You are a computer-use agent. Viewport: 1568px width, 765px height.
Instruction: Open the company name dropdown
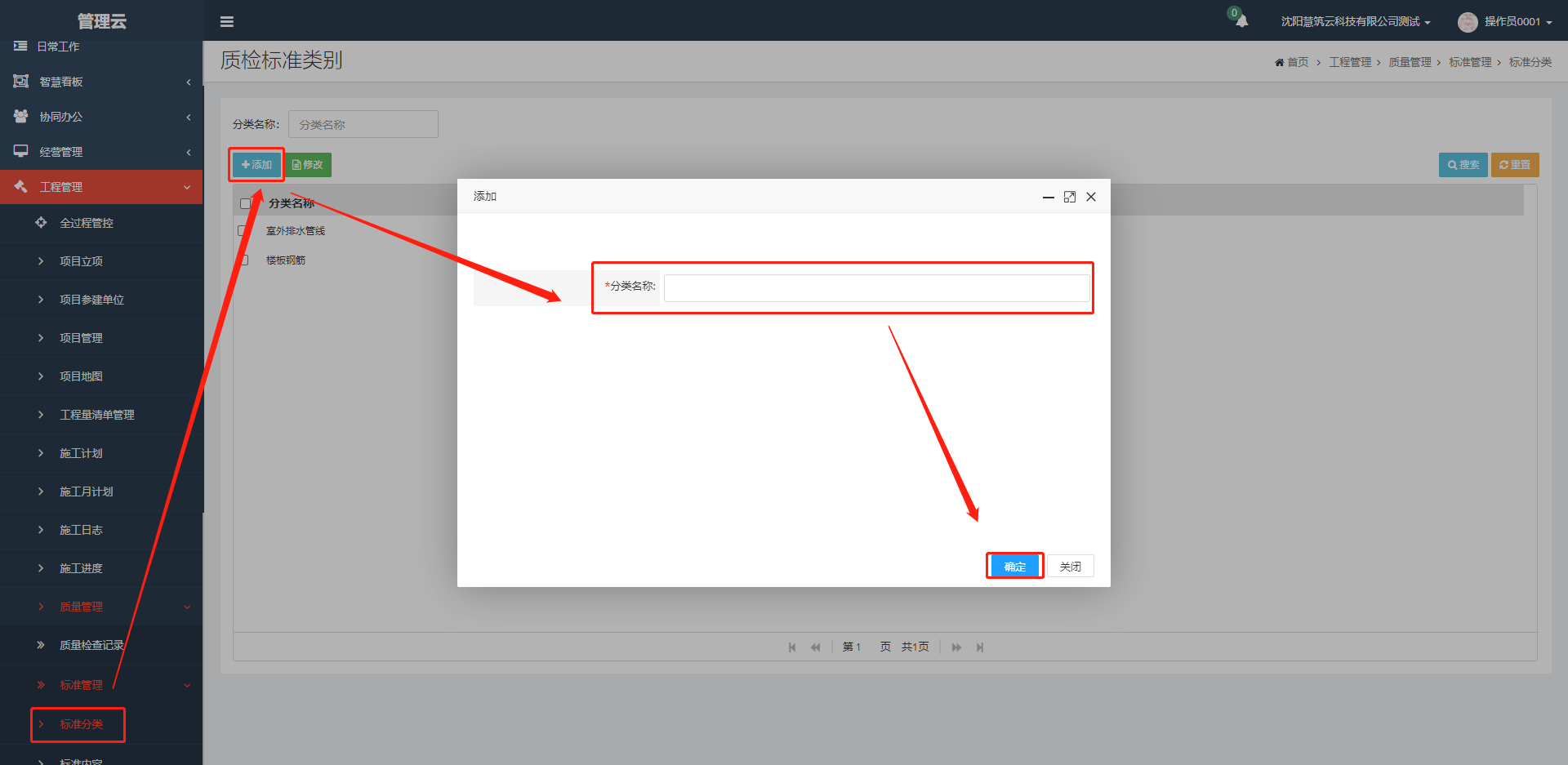[1355, 22]
